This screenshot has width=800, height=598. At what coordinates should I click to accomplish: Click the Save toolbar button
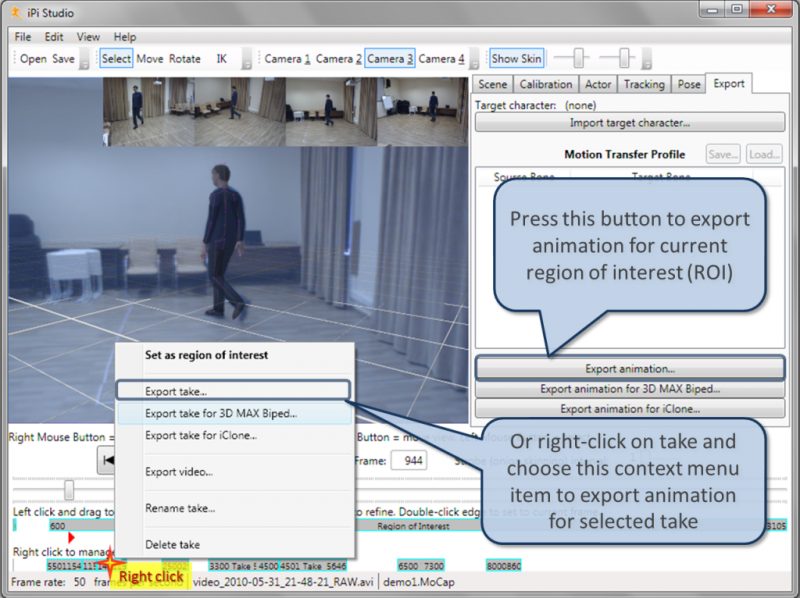[x=63, y=59]
